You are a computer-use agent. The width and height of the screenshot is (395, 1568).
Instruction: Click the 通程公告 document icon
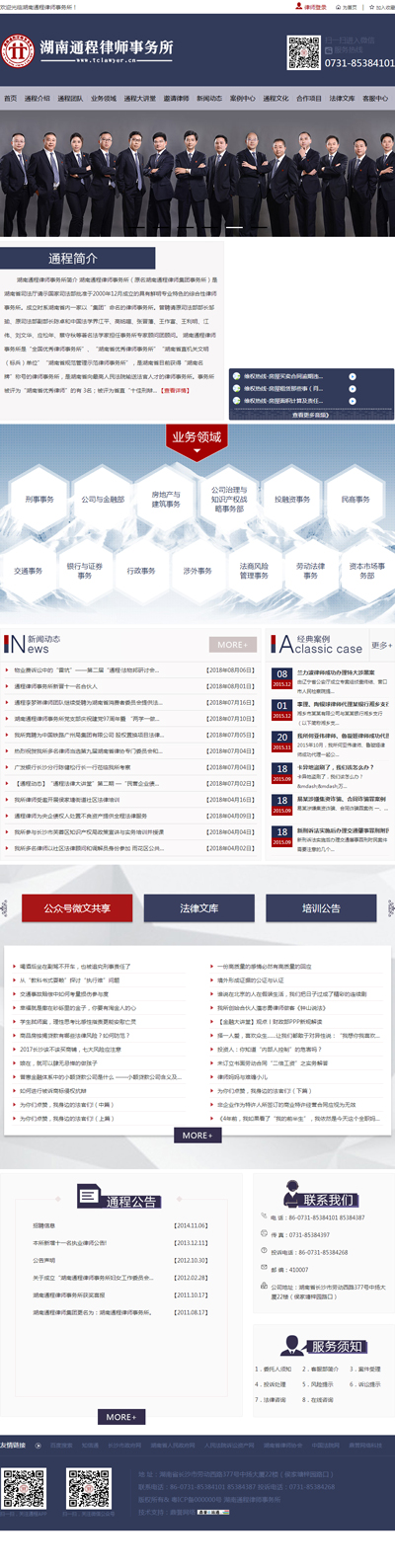[x=89, y=1197]
